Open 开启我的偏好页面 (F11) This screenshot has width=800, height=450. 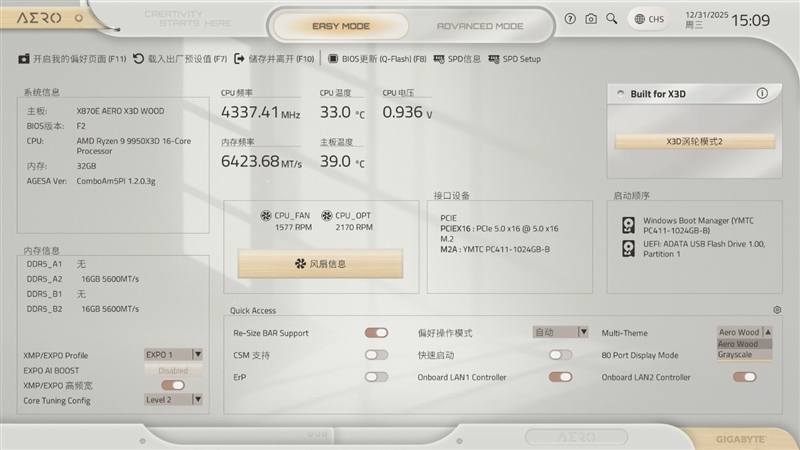coord(72,59)
